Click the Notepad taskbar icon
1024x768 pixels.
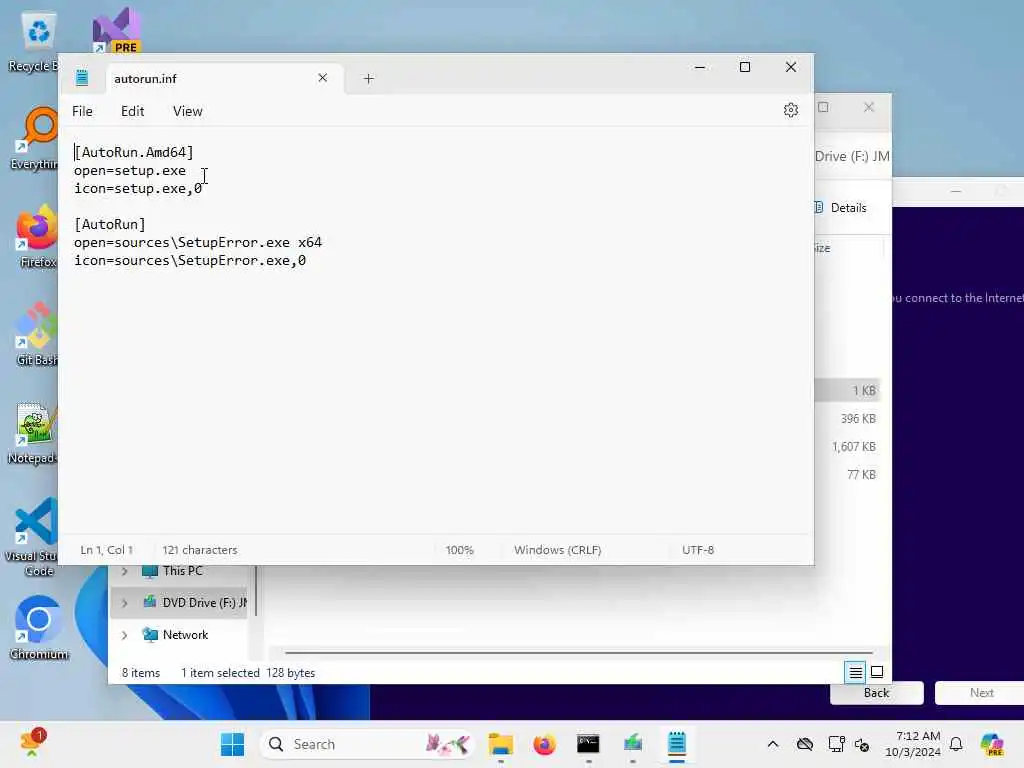(677, 744)
